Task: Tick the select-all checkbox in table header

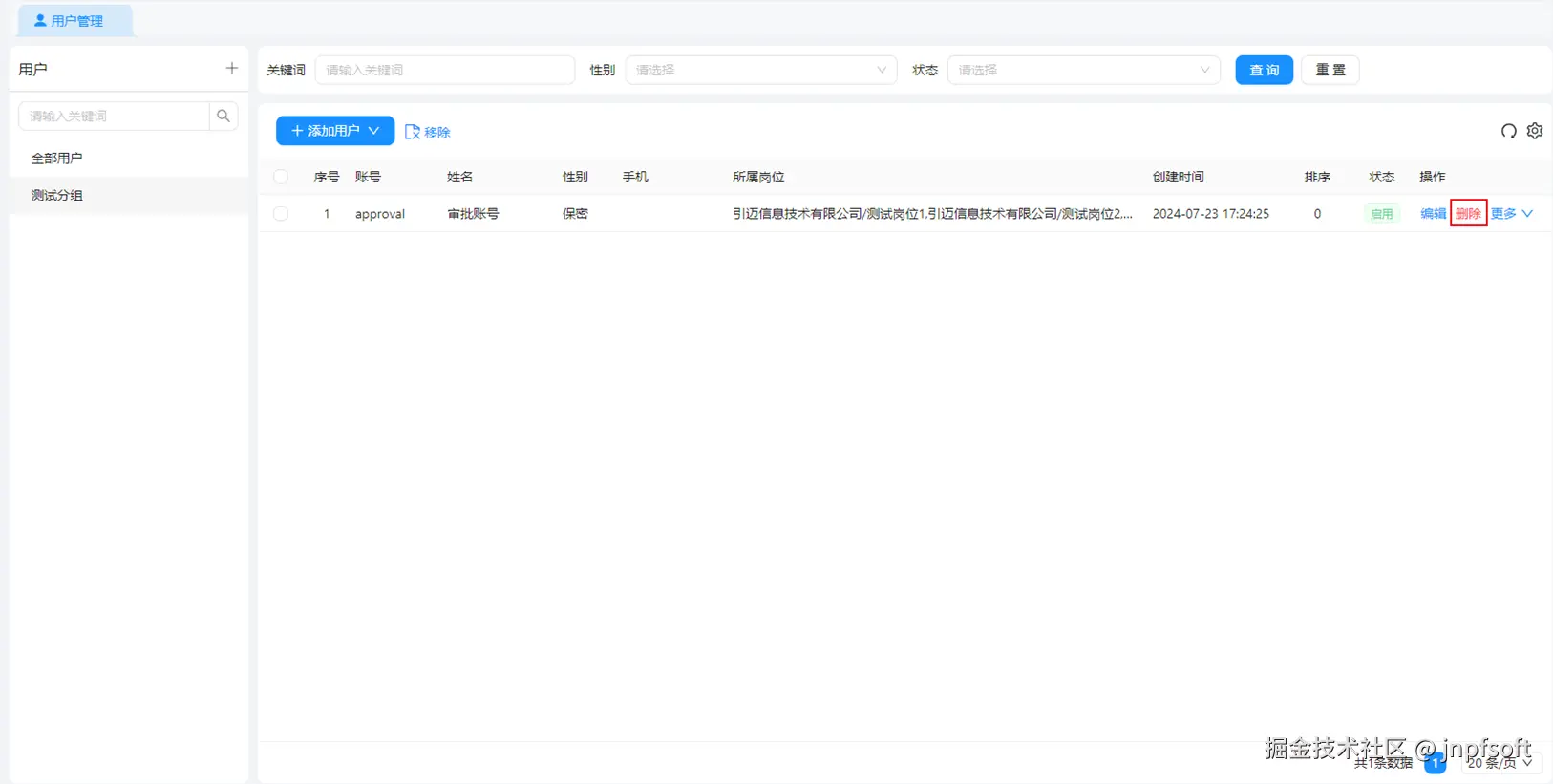Action: (281, 177)
